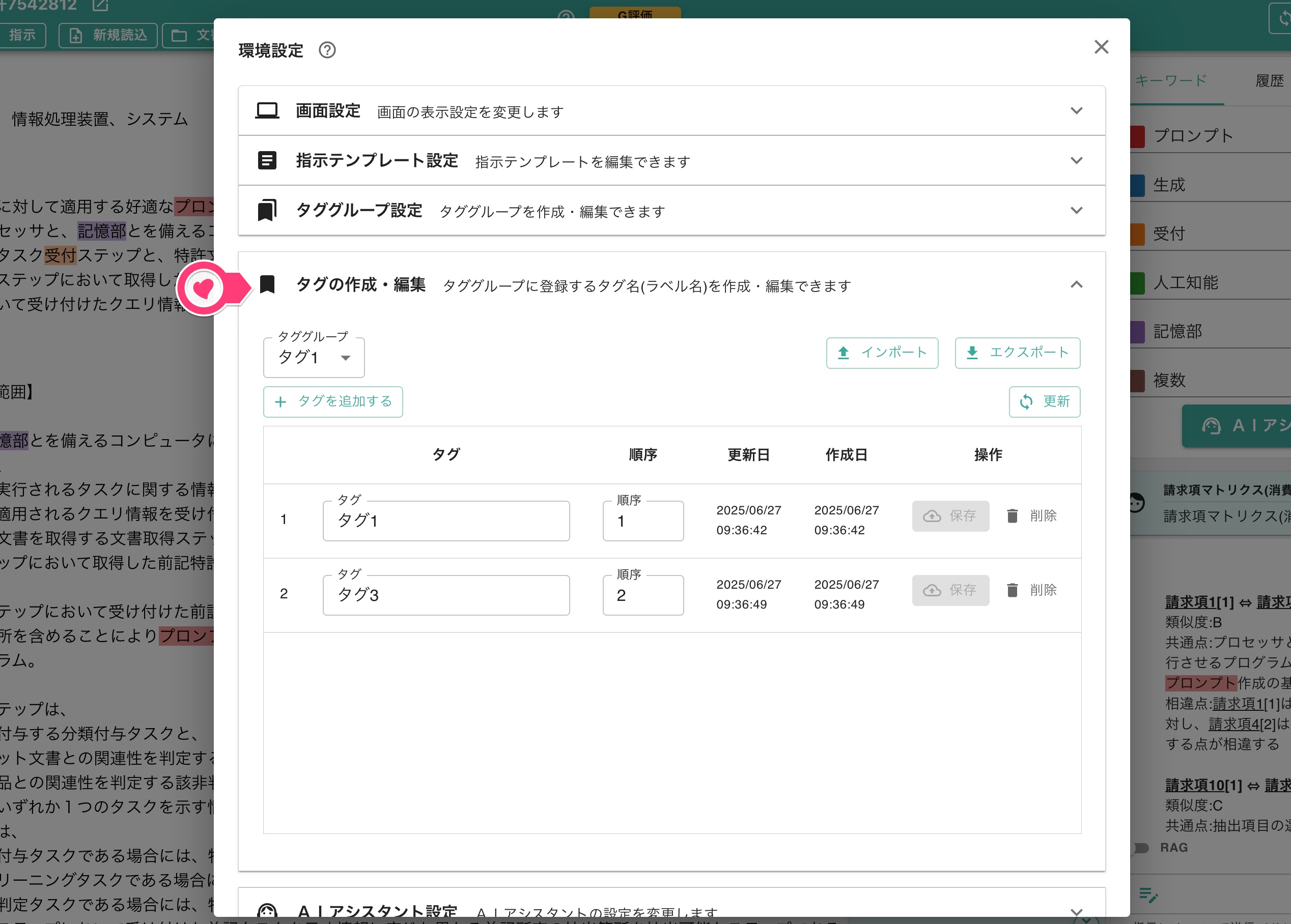Toggle the RAG switch in background
Viewport: 1291px width, 924px height.
[x=1141, y=848]
